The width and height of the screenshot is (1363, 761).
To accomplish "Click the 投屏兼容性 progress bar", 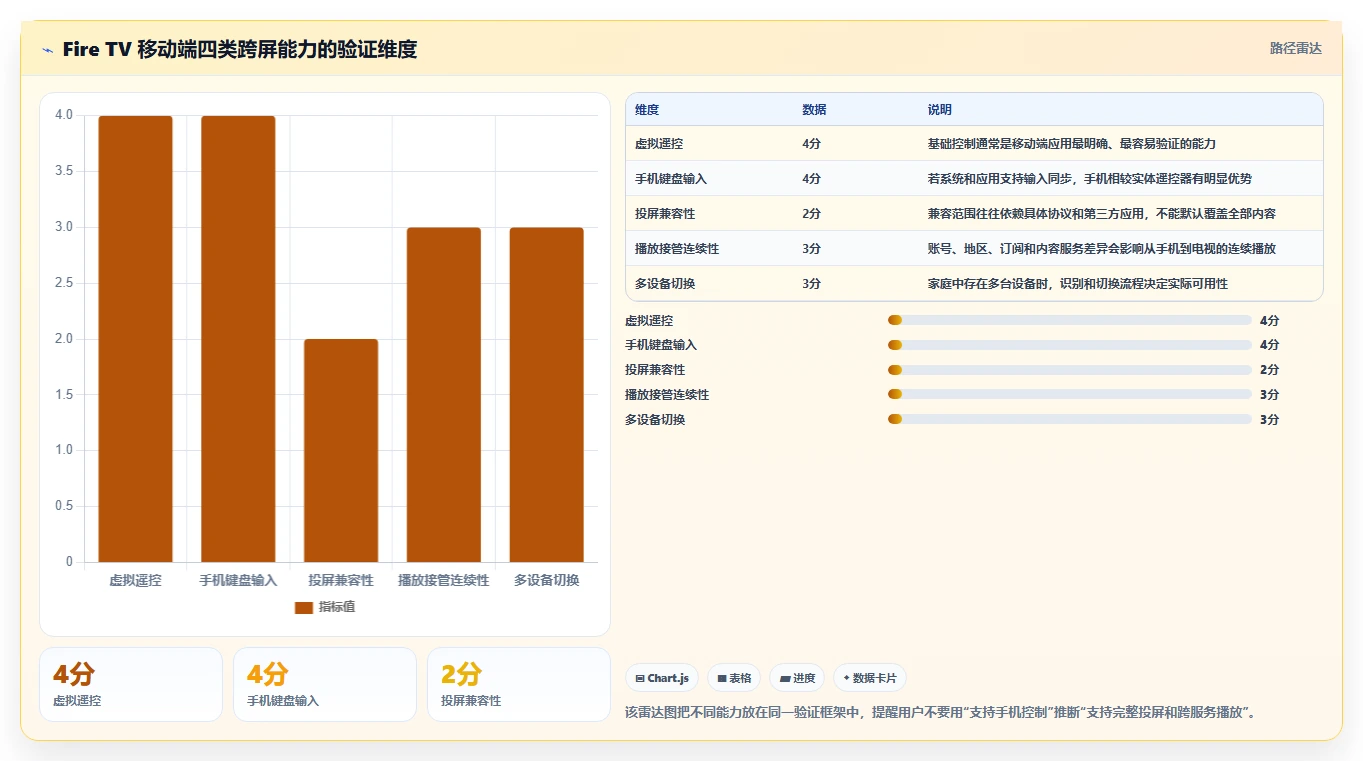I will pyautogui.click(x=1070, y=370).
